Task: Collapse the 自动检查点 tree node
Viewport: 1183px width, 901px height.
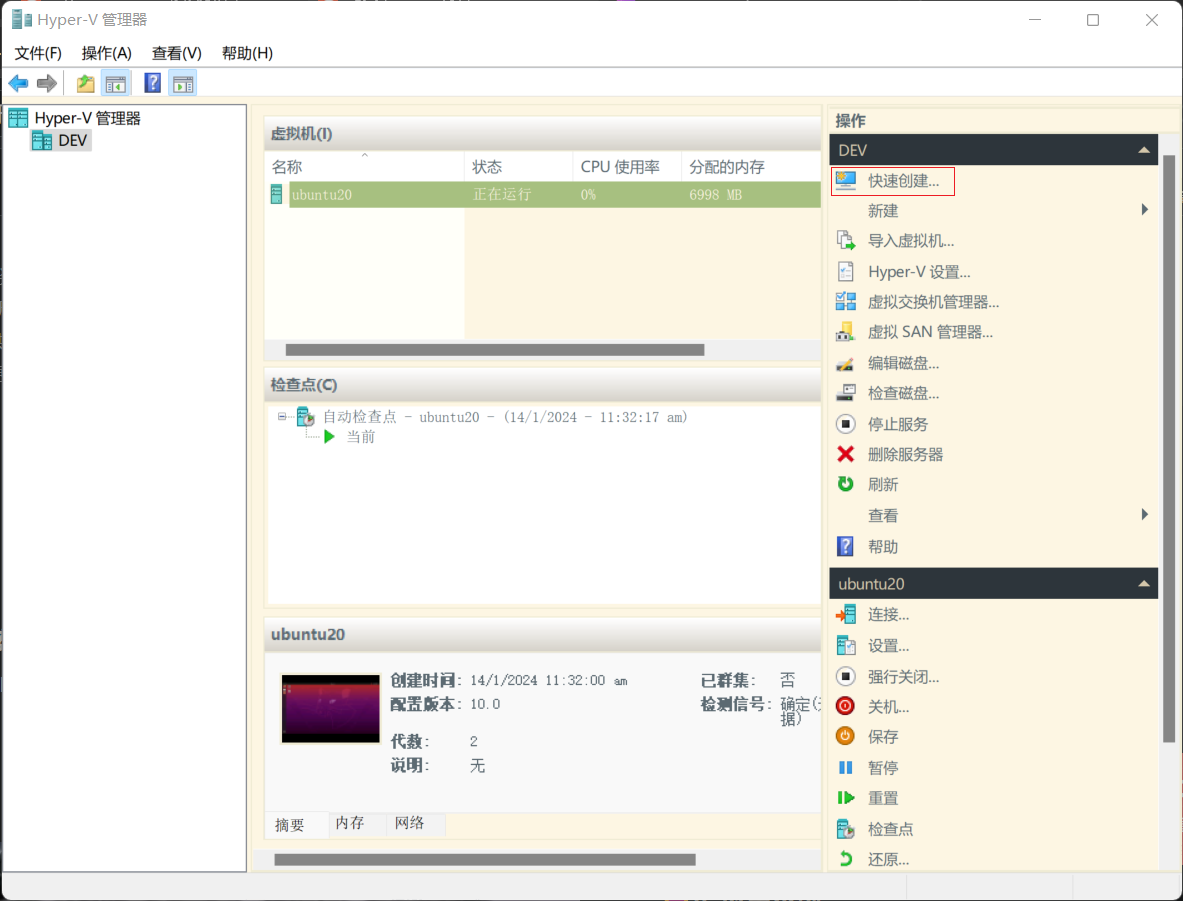Action: (281, 417)
